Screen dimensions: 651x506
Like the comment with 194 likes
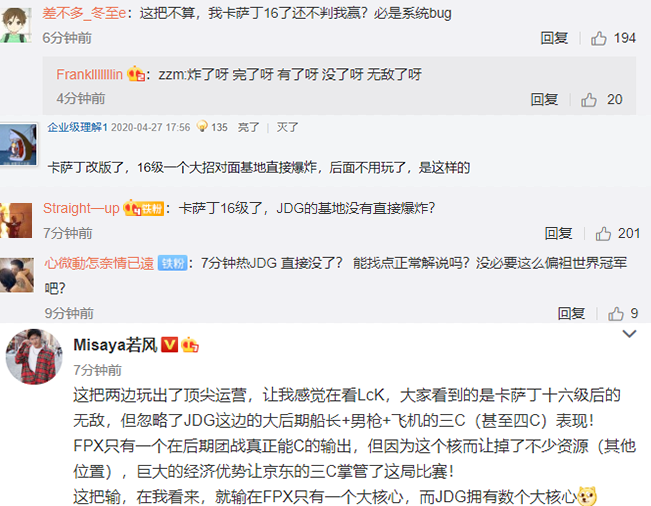pos(598,38)
